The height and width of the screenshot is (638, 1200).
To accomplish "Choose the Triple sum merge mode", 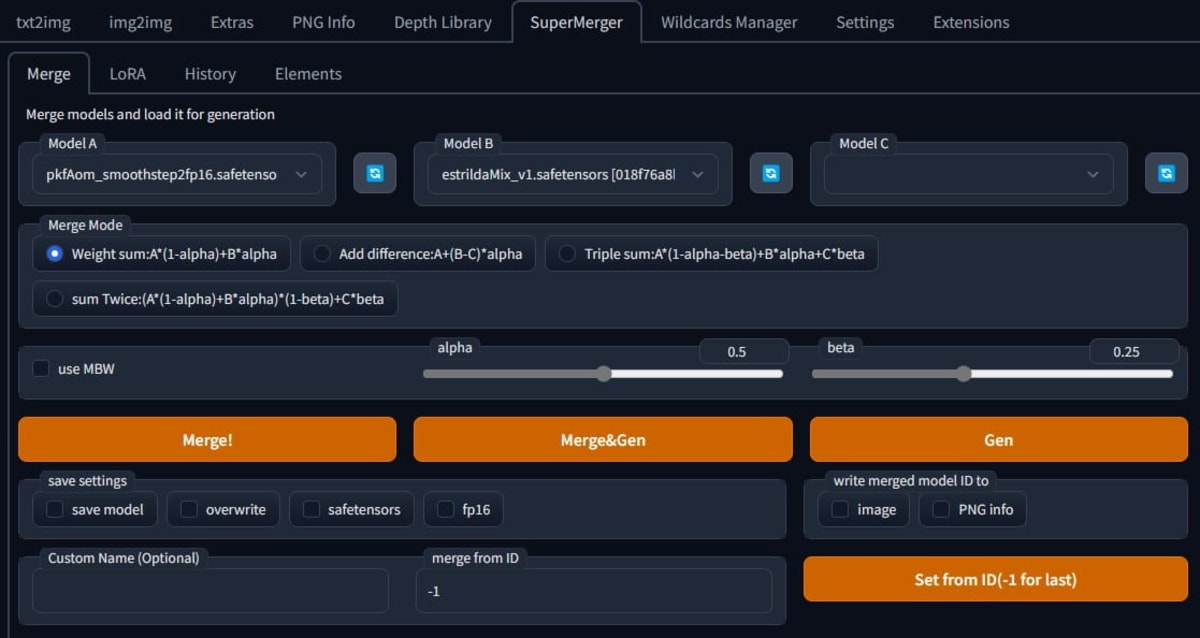I will [711, 254].
